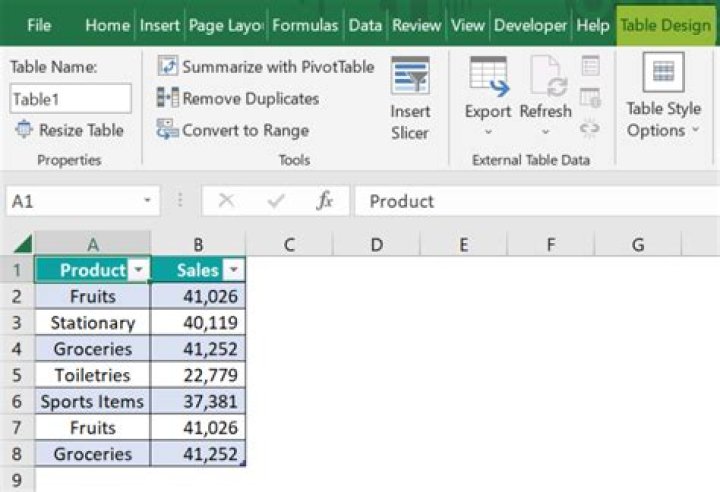
Task: Click the 41,026 cell in row 2
Action: coord(198,296)
